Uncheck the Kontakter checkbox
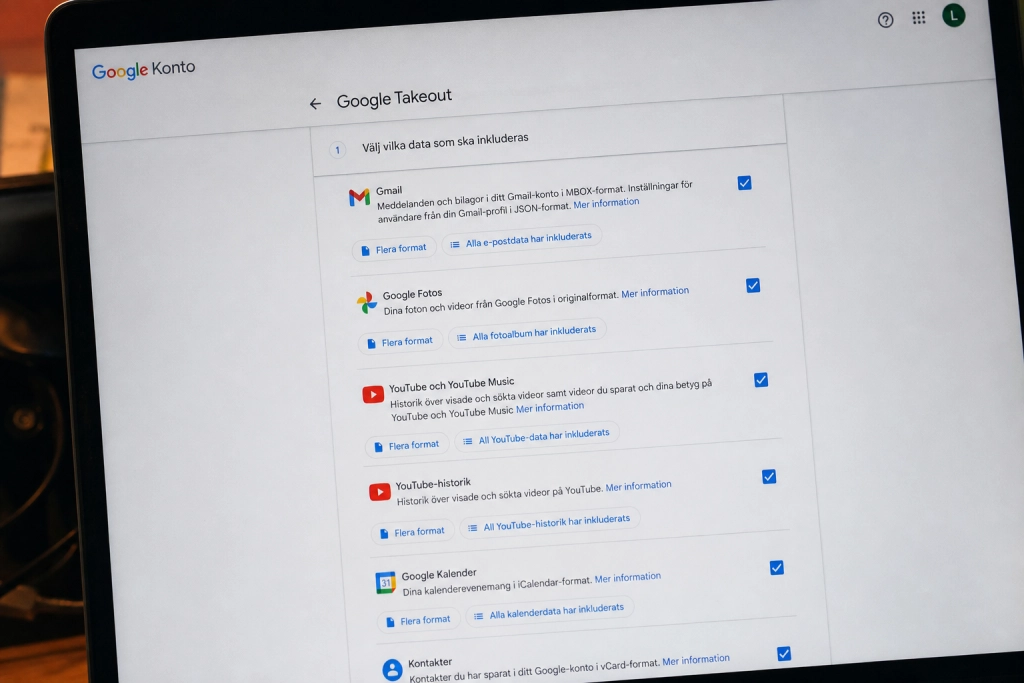 click(x=784, y=654)
